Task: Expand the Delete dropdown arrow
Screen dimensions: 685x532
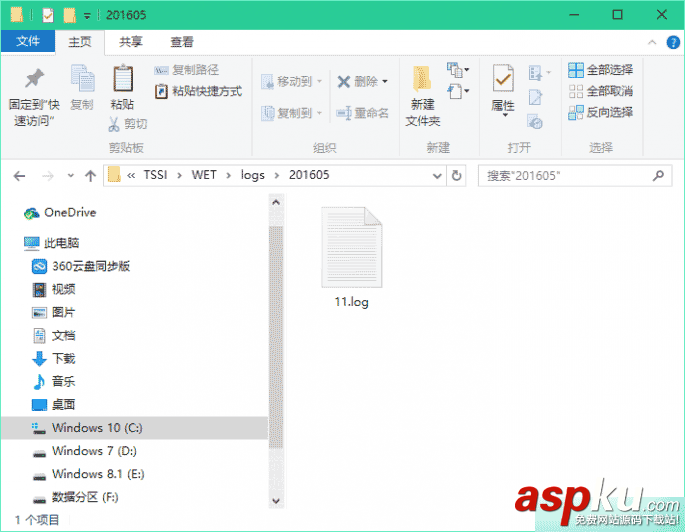Action: [x=385, y=81]
